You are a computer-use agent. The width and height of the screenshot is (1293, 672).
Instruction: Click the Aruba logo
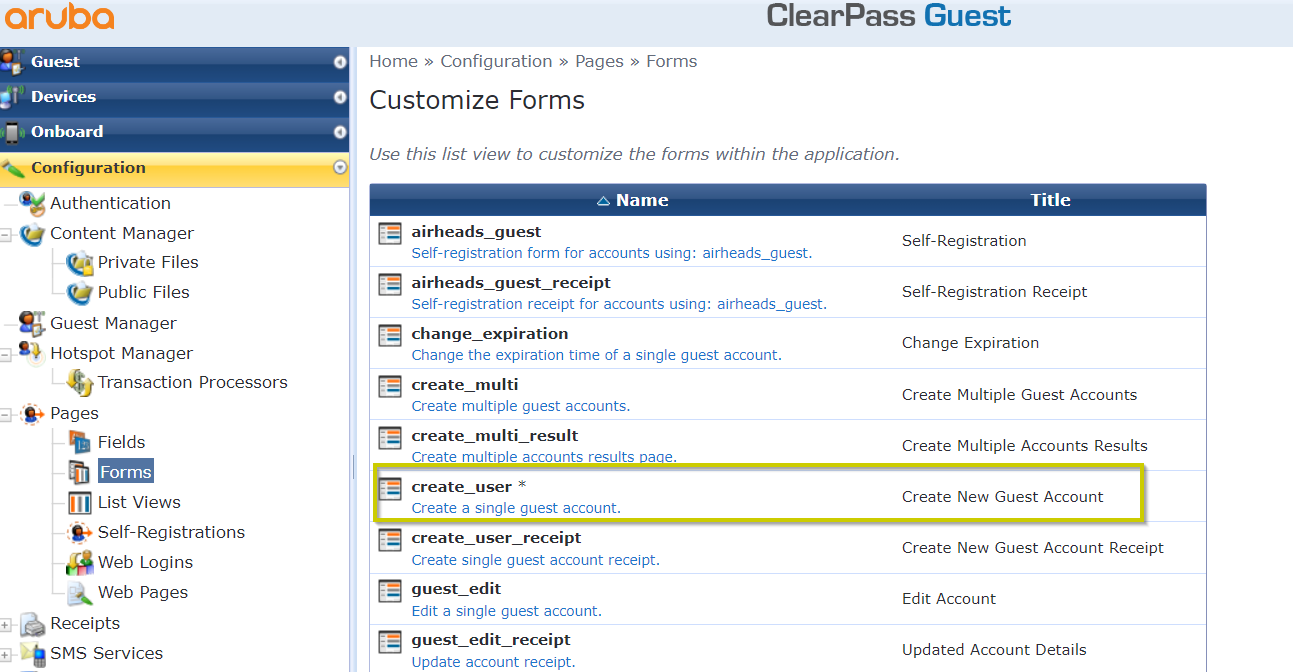(x=59, y=18)
